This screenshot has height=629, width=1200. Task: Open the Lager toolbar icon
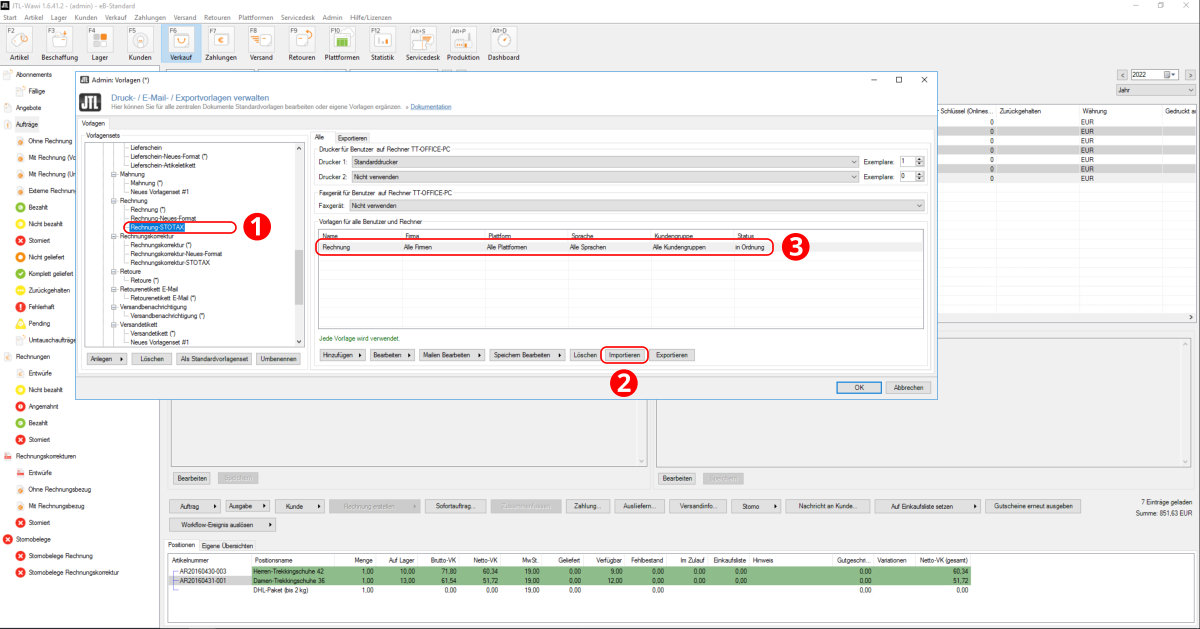click(99, 42)
